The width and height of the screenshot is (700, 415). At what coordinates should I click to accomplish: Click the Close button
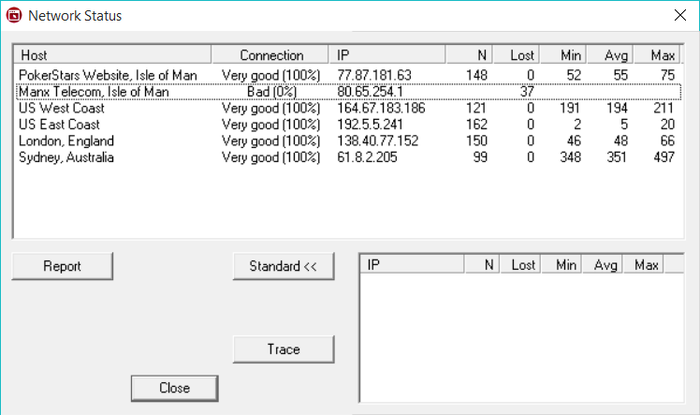point(175,388)
